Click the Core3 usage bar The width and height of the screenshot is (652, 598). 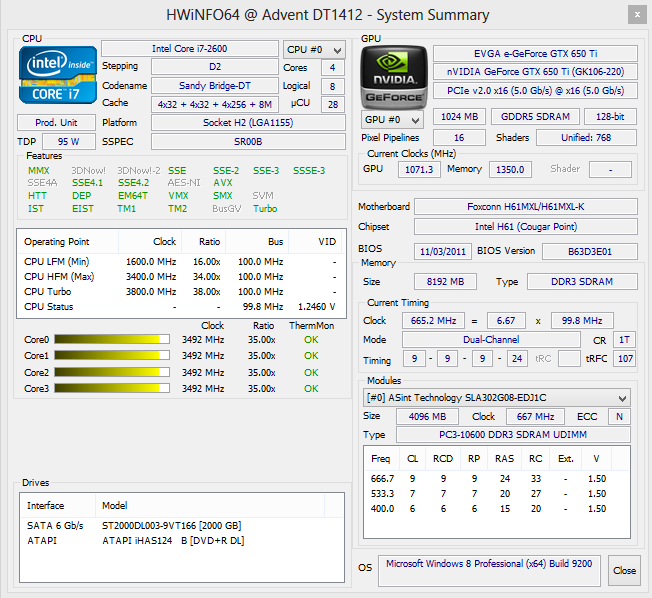pyautogui.click(x=112, y=388)
